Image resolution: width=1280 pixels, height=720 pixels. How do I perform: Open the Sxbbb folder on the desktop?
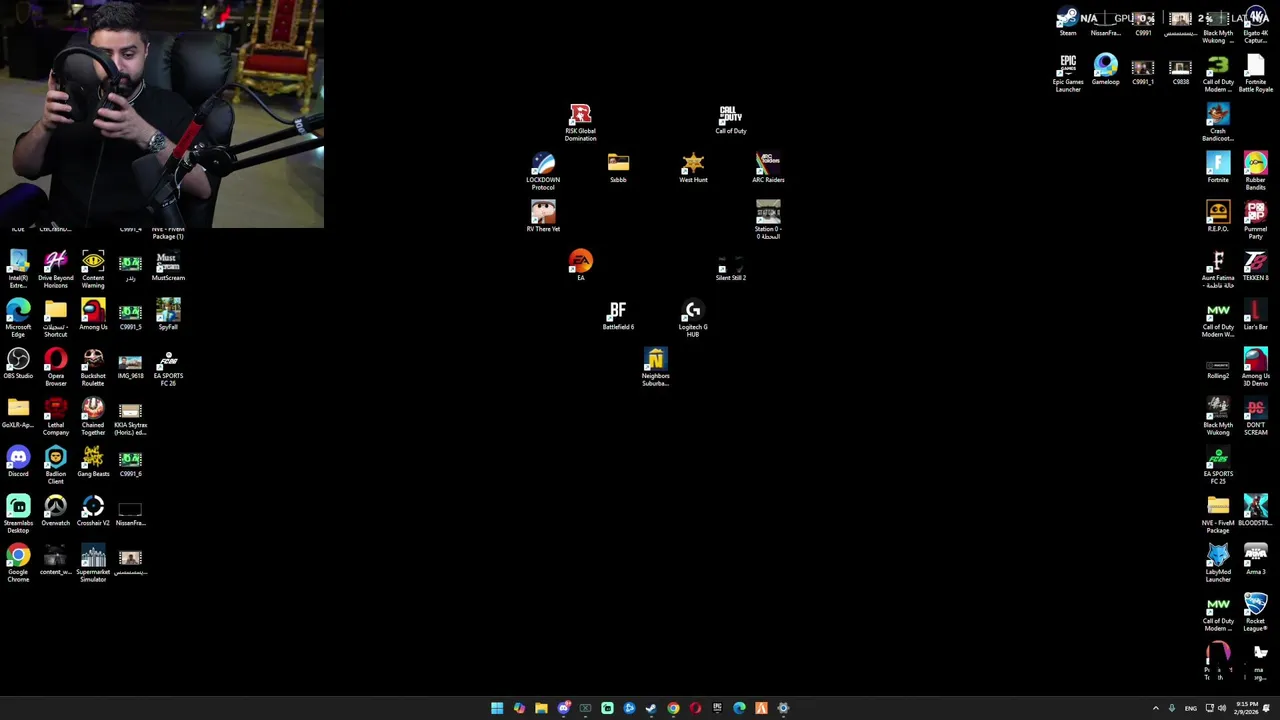click(618, 168)
